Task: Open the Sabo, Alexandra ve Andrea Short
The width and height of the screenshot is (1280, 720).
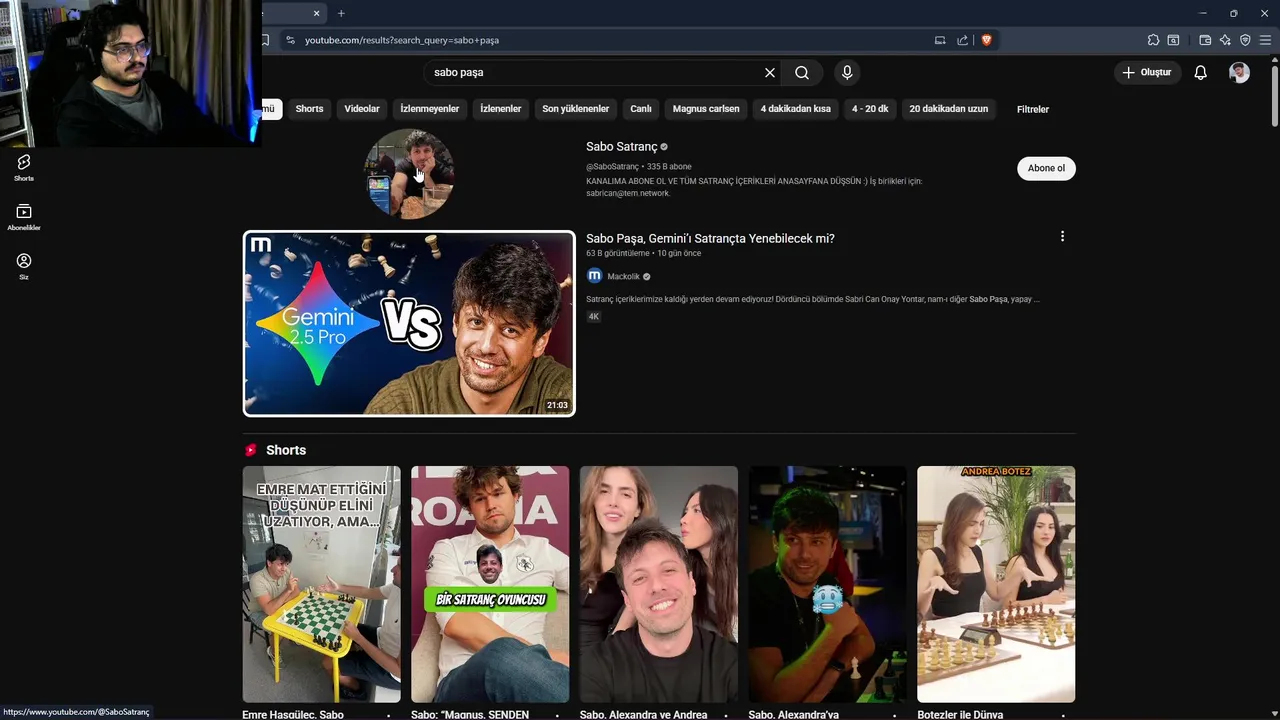Action: pos(659,584)
